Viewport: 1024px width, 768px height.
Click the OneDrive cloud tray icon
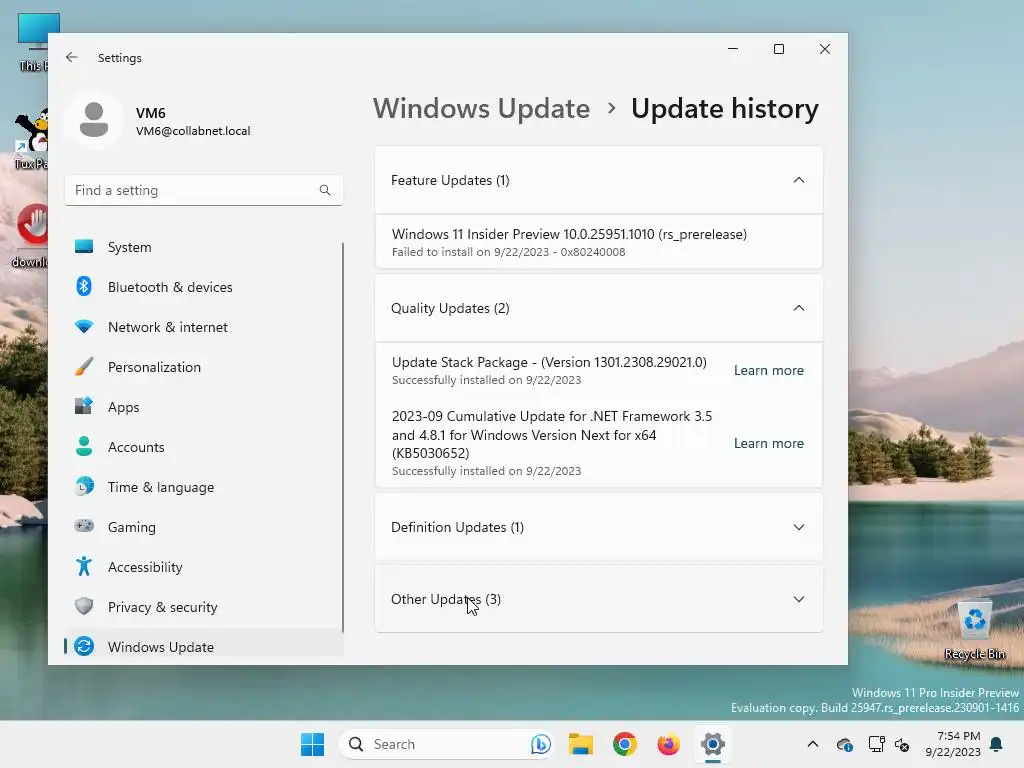point(844,744)
